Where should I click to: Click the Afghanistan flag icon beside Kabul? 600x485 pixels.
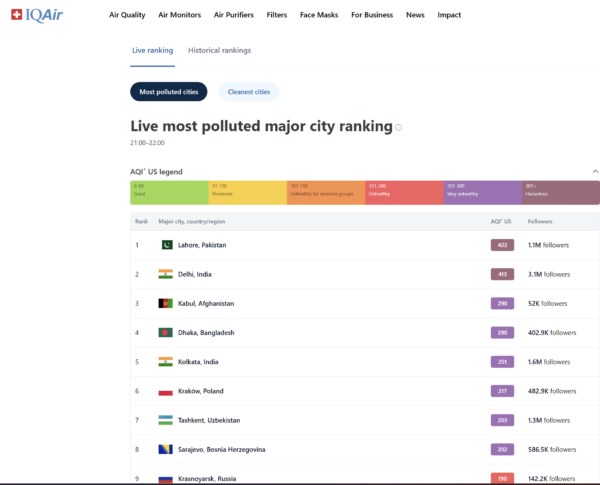point(166,303)
